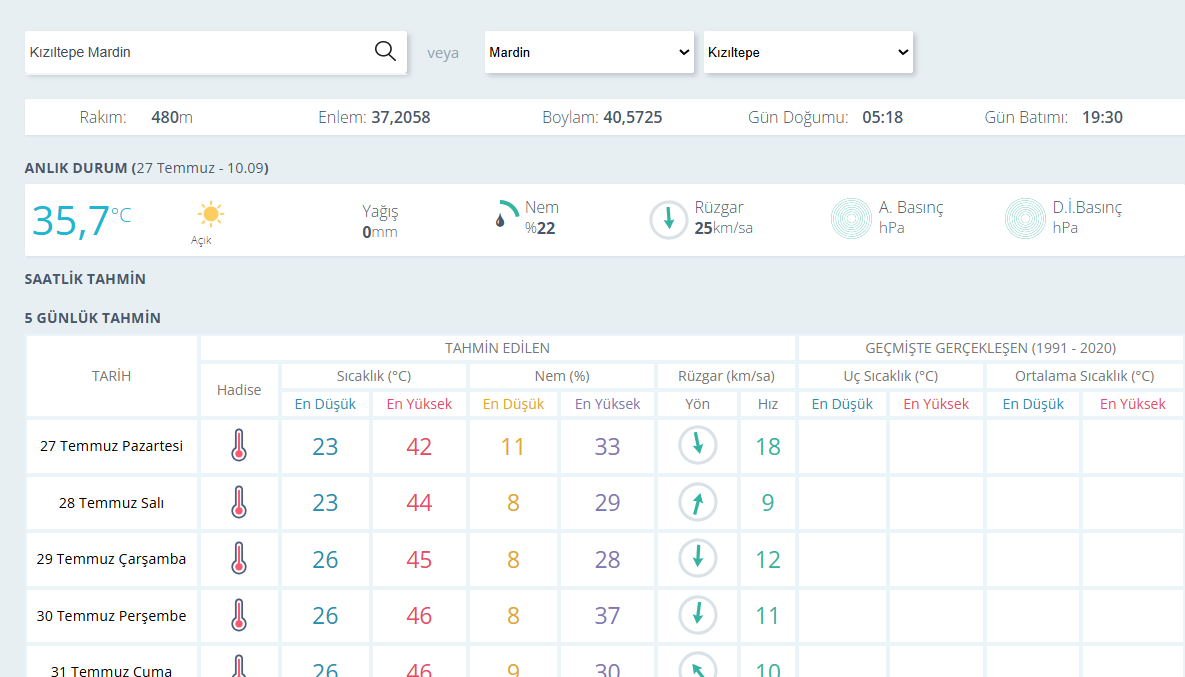Click wind arrow for 30 Temmuz Perşembe
The image size is (1185, 677).
[x=698, y=615]
